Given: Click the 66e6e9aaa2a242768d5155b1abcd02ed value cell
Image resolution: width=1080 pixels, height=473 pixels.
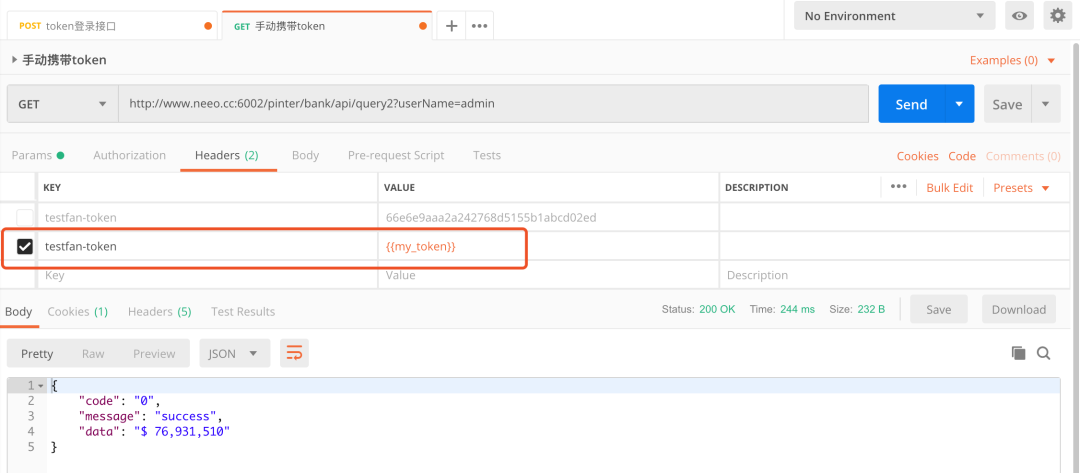Looking at the screenshot, I should pyautogui.click(x=548, y=218).
